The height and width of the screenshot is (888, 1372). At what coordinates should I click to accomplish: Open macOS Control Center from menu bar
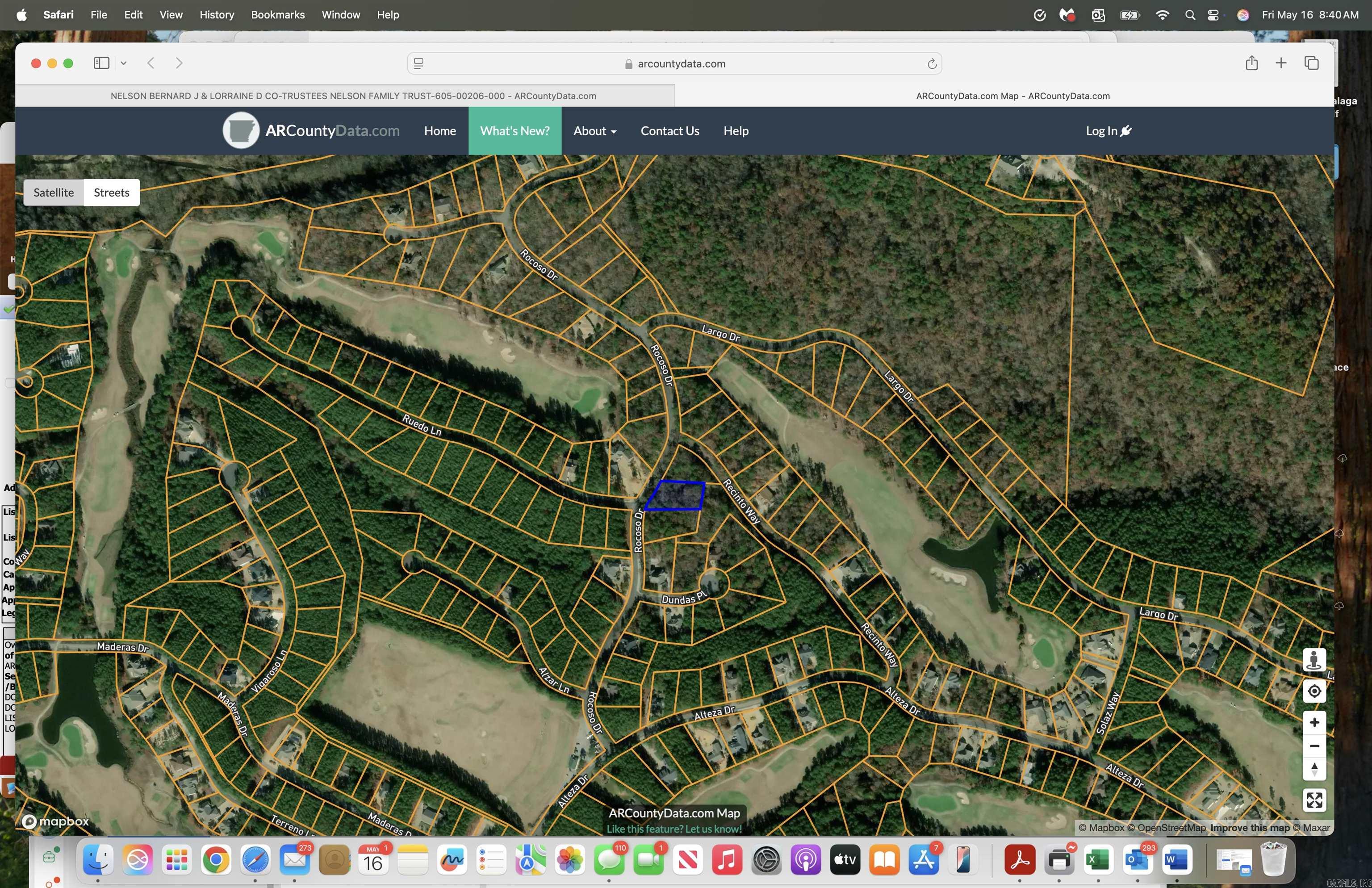[1213, 15]
